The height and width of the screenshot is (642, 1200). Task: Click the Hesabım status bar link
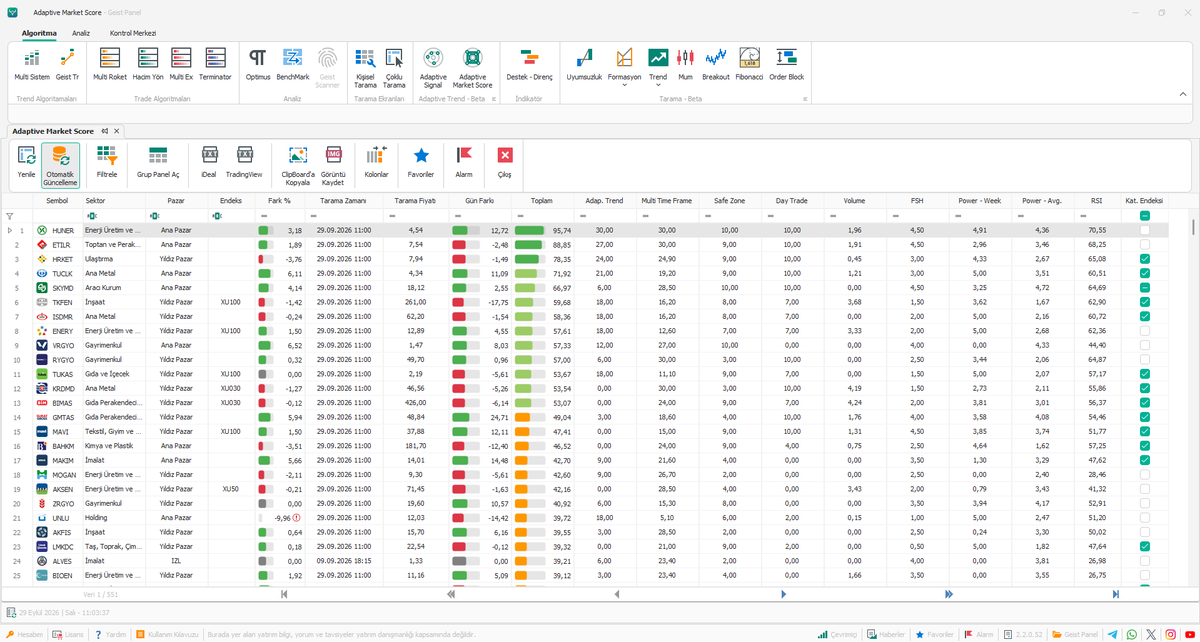coord(24,634)
